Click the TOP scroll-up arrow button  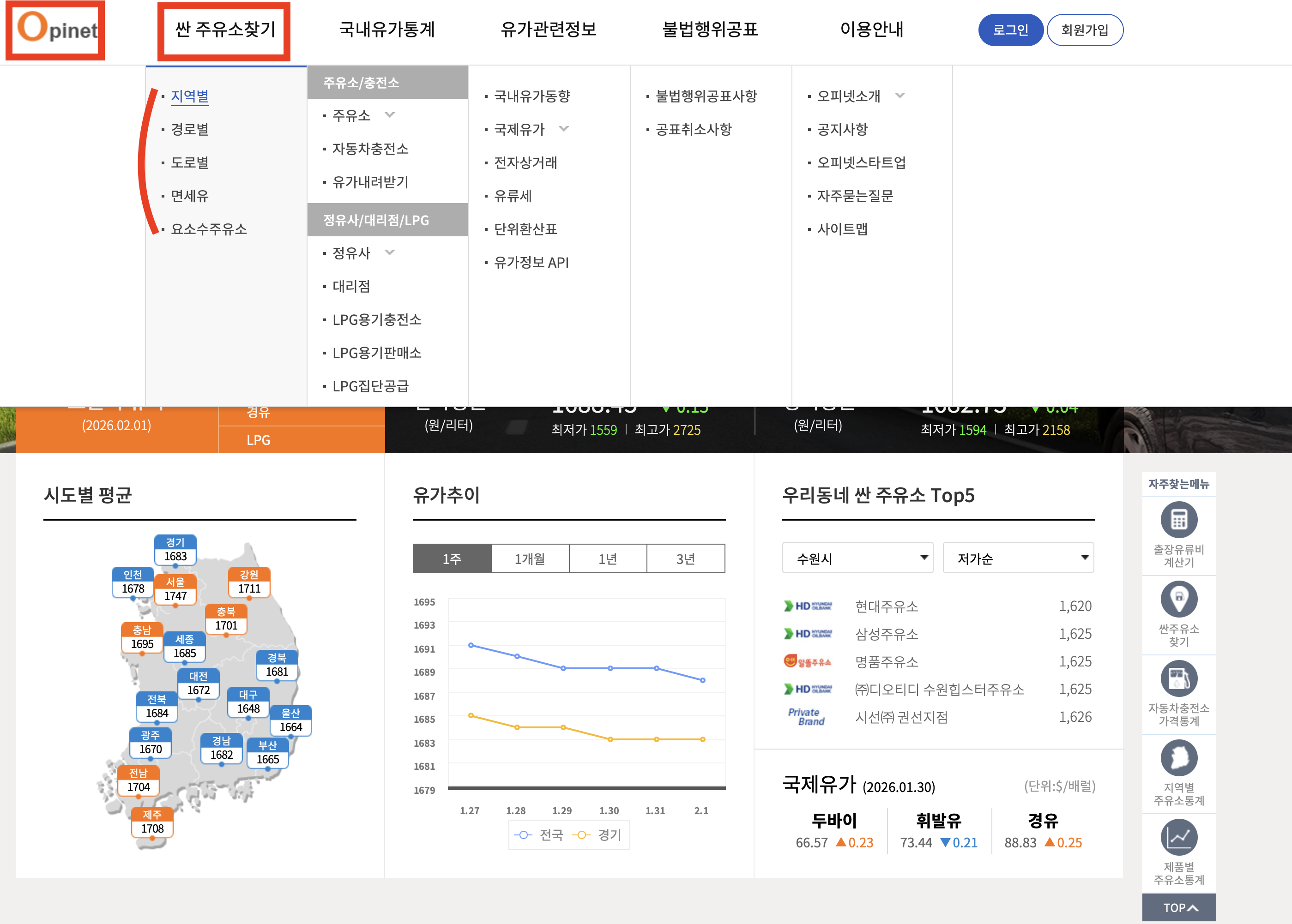pyautogui.click(x=1179, y=907)
